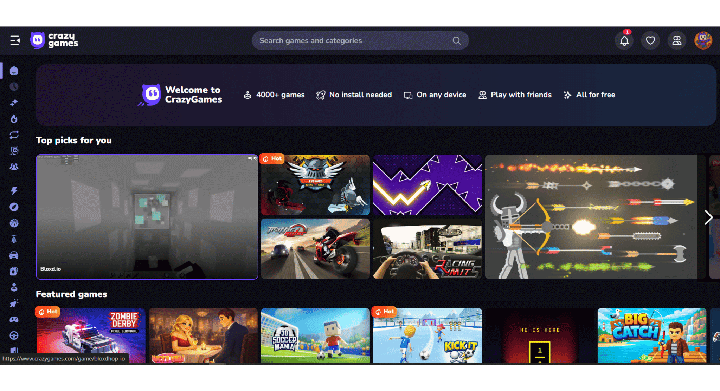Open the Kick It game thumbnail
Screen dimensions: 720x391
pyautogui.click(x=427, y=335)
